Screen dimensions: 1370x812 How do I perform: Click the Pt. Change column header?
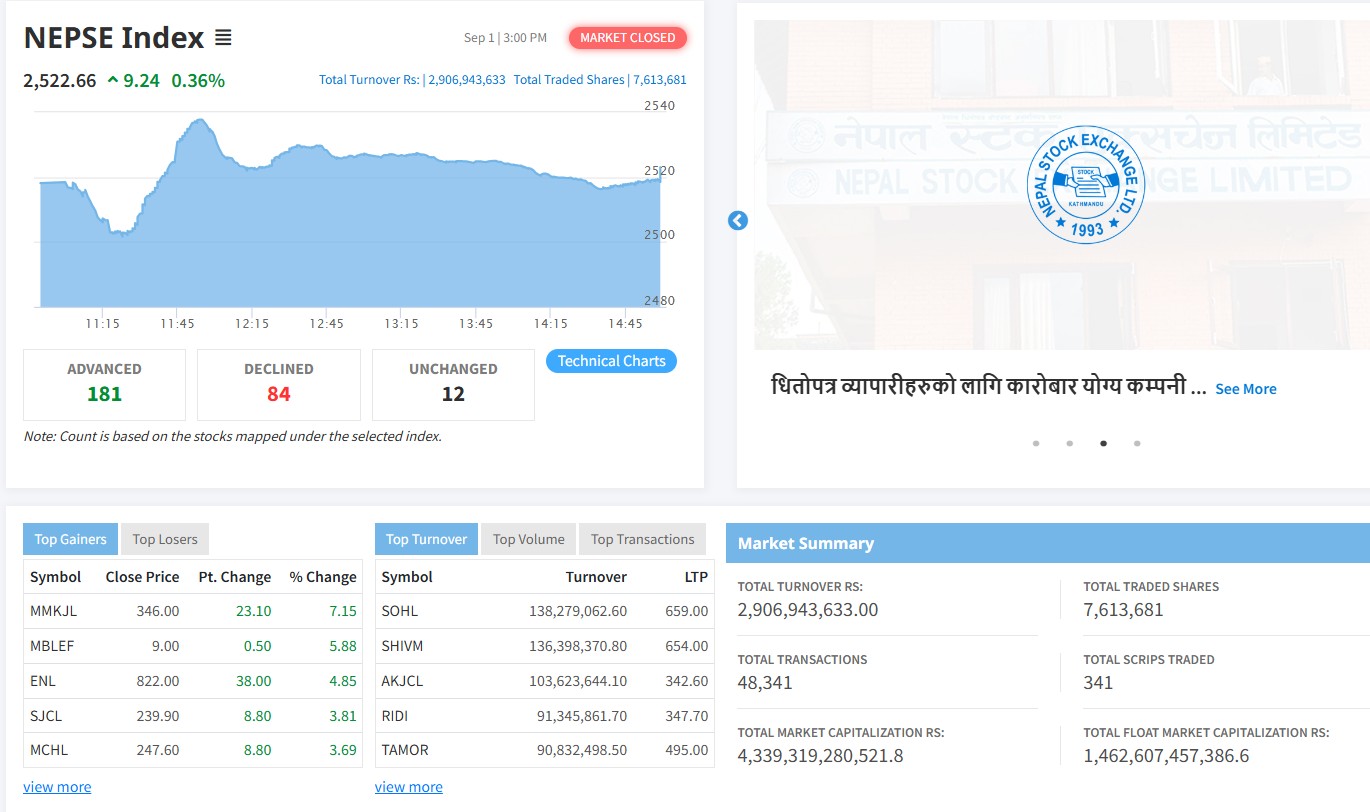click(235, 577)
